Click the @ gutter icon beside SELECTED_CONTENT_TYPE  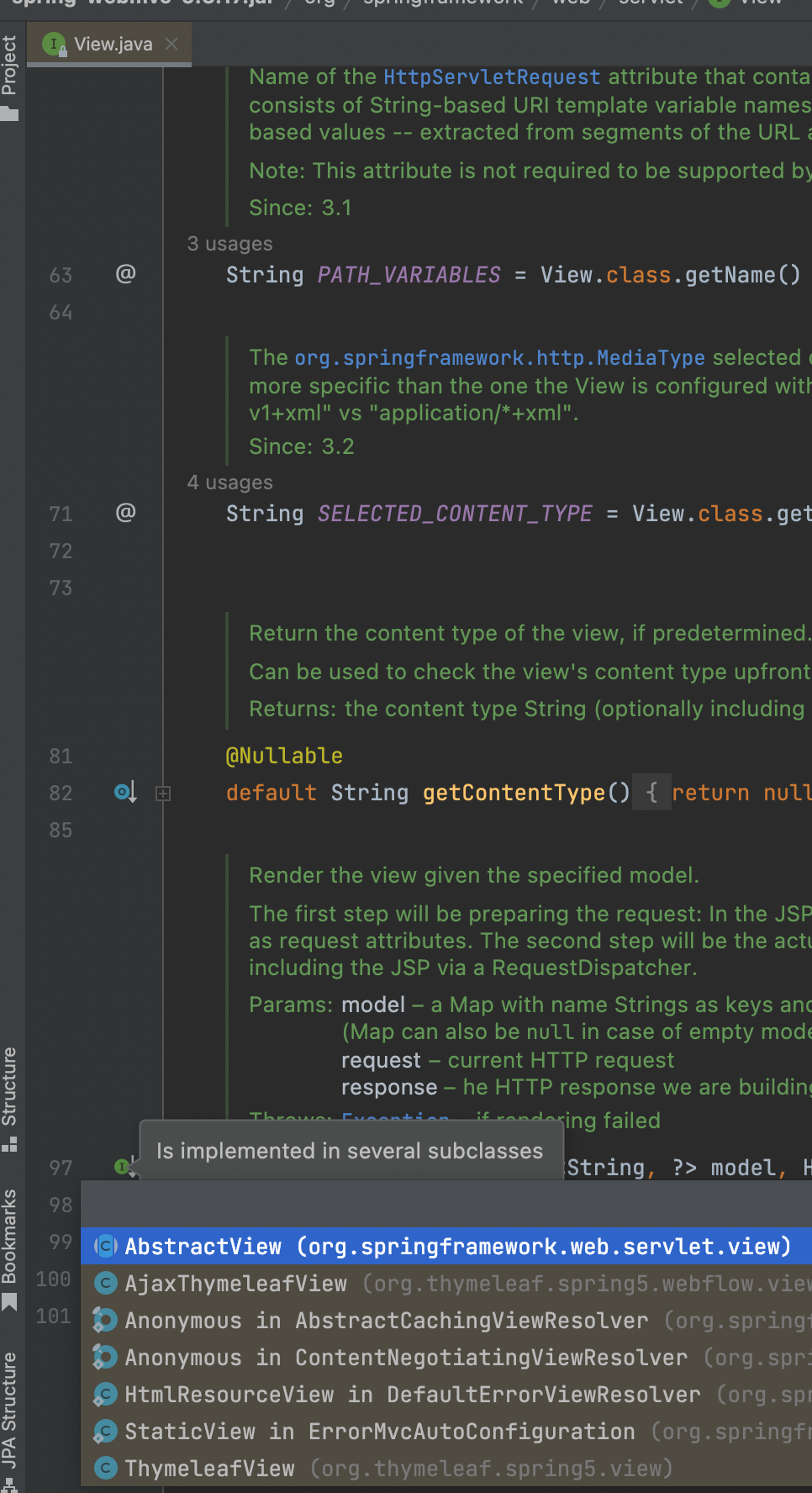pyautogui.click(x=125, y=513)
